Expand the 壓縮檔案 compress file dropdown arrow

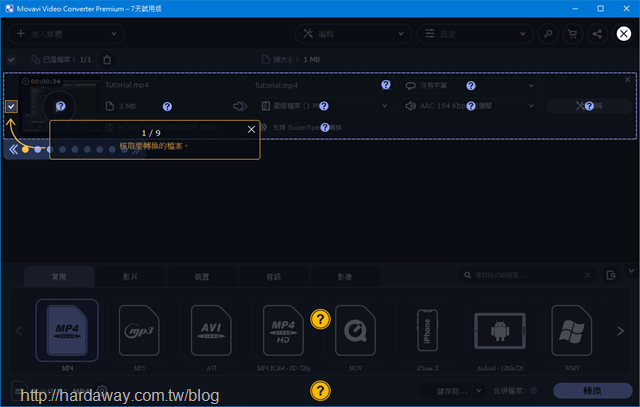coord(384,106)
